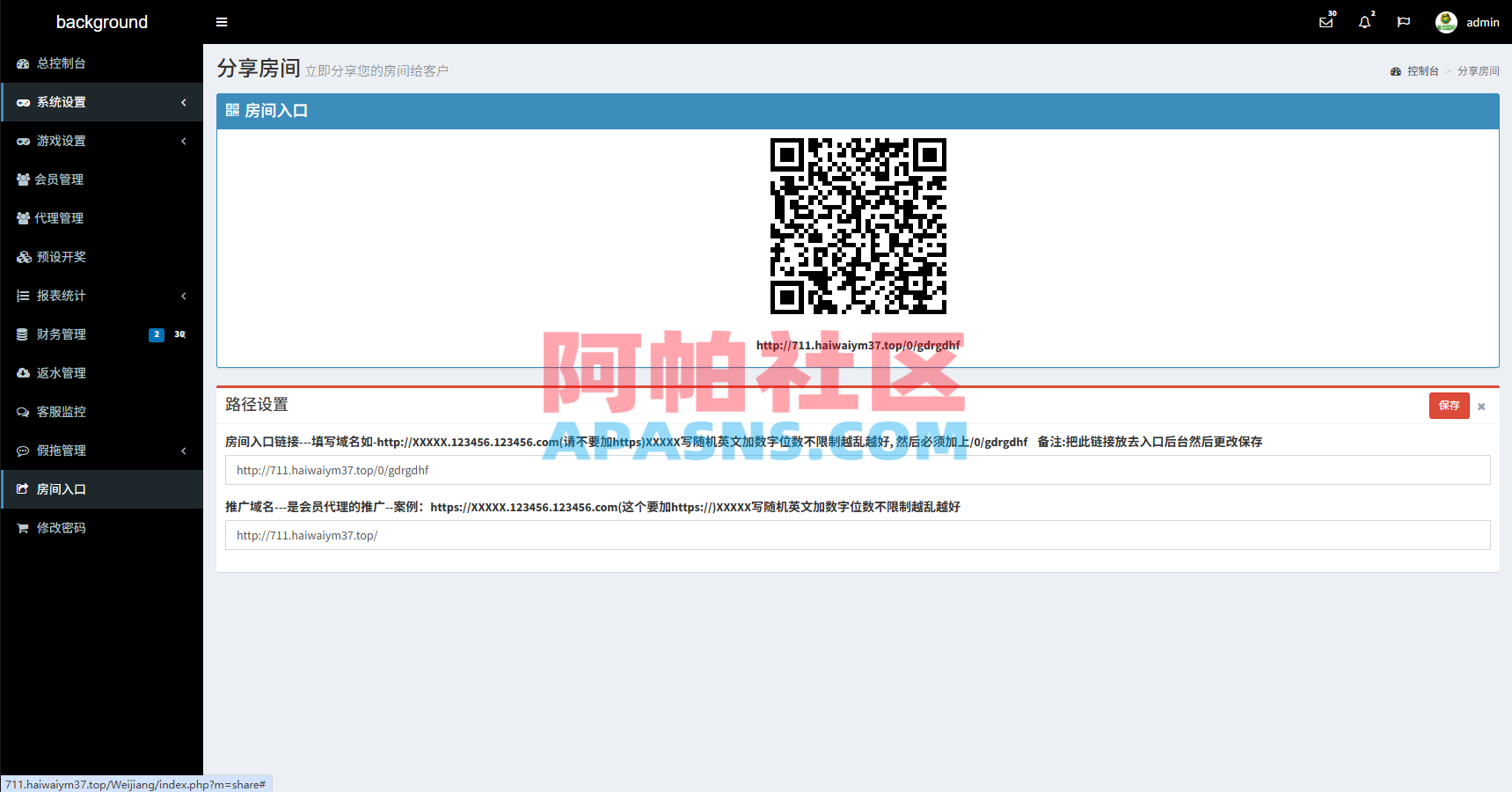Expand the 游戏设置 chevron

tap(184, 141)
